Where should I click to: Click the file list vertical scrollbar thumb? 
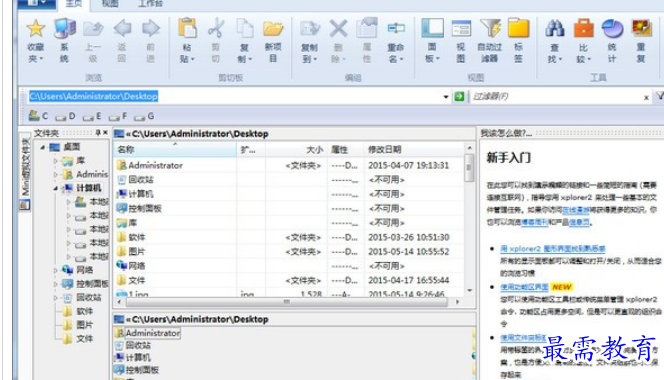point(469,168)
